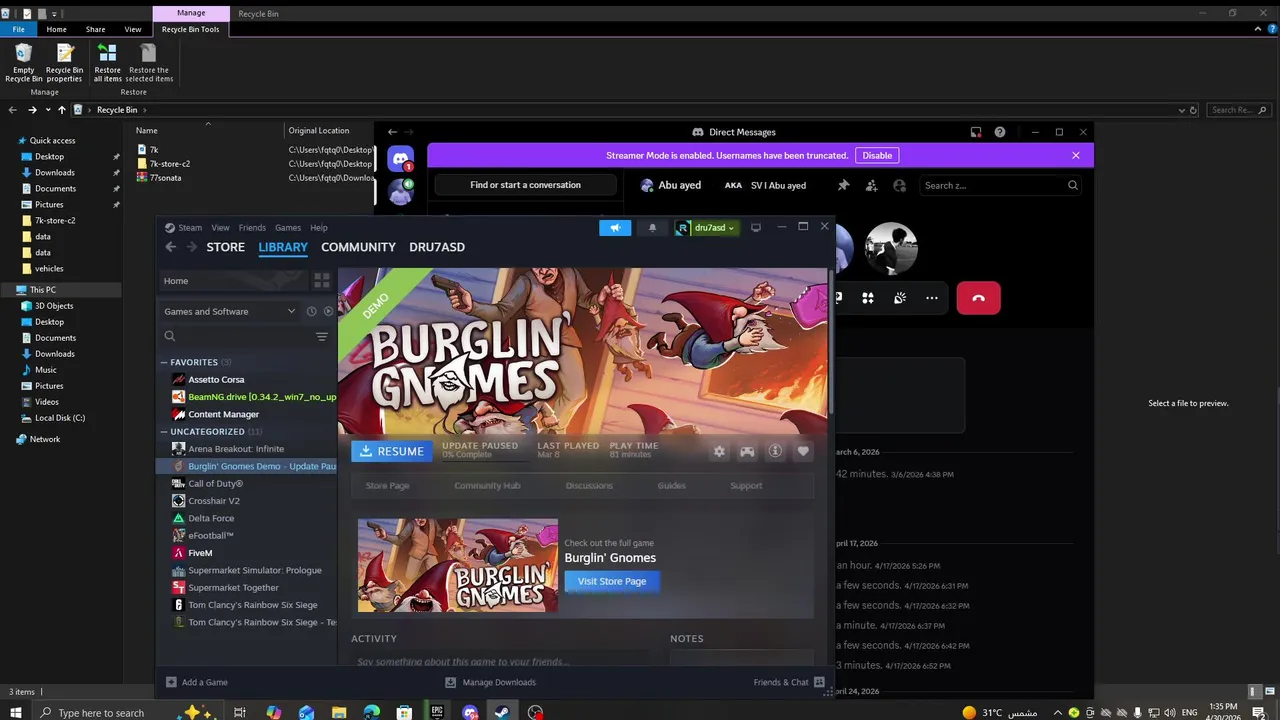Open the dru7asd account dropdown in Steam
Screen dimensions: 1280x720
708,228
